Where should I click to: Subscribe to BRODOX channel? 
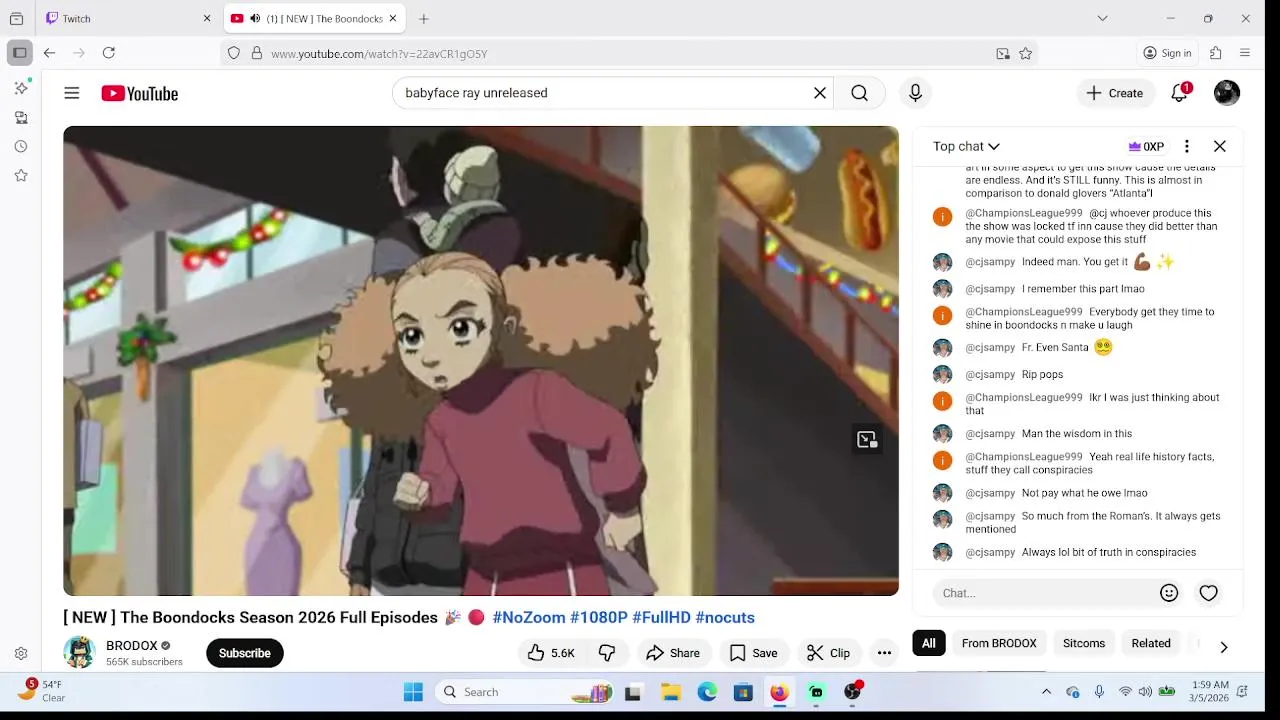pyautogui.click(x=245, y=653)
